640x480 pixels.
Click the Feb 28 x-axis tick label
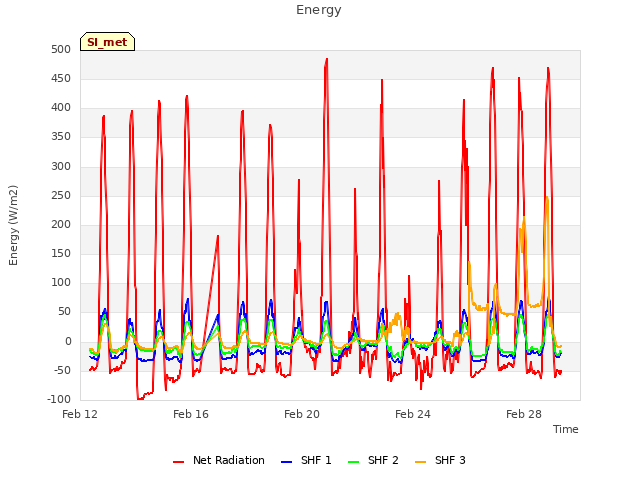pyautogui.click(x=524, y=414)
